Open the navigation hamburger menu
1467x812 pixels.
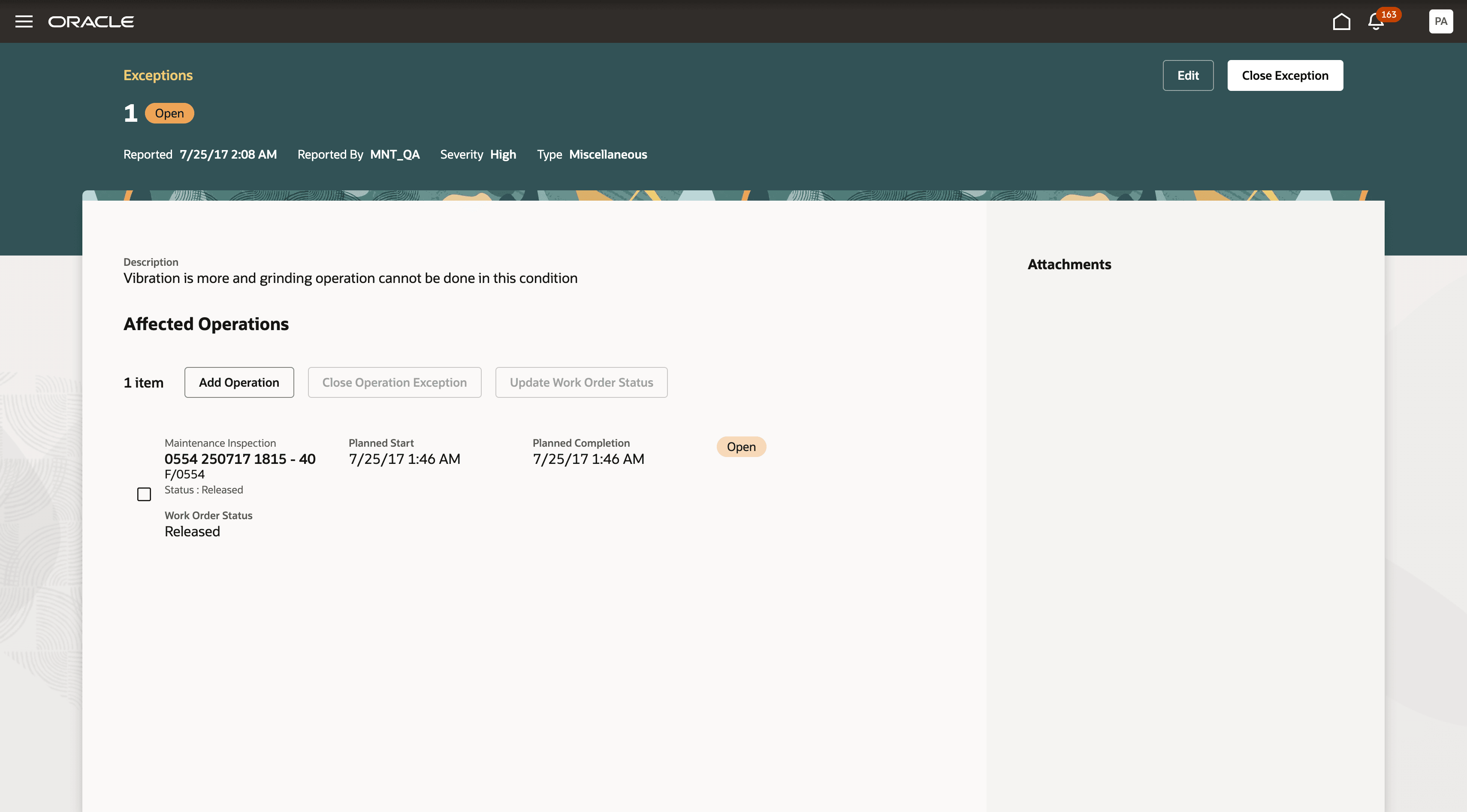[x=24, y=21]
